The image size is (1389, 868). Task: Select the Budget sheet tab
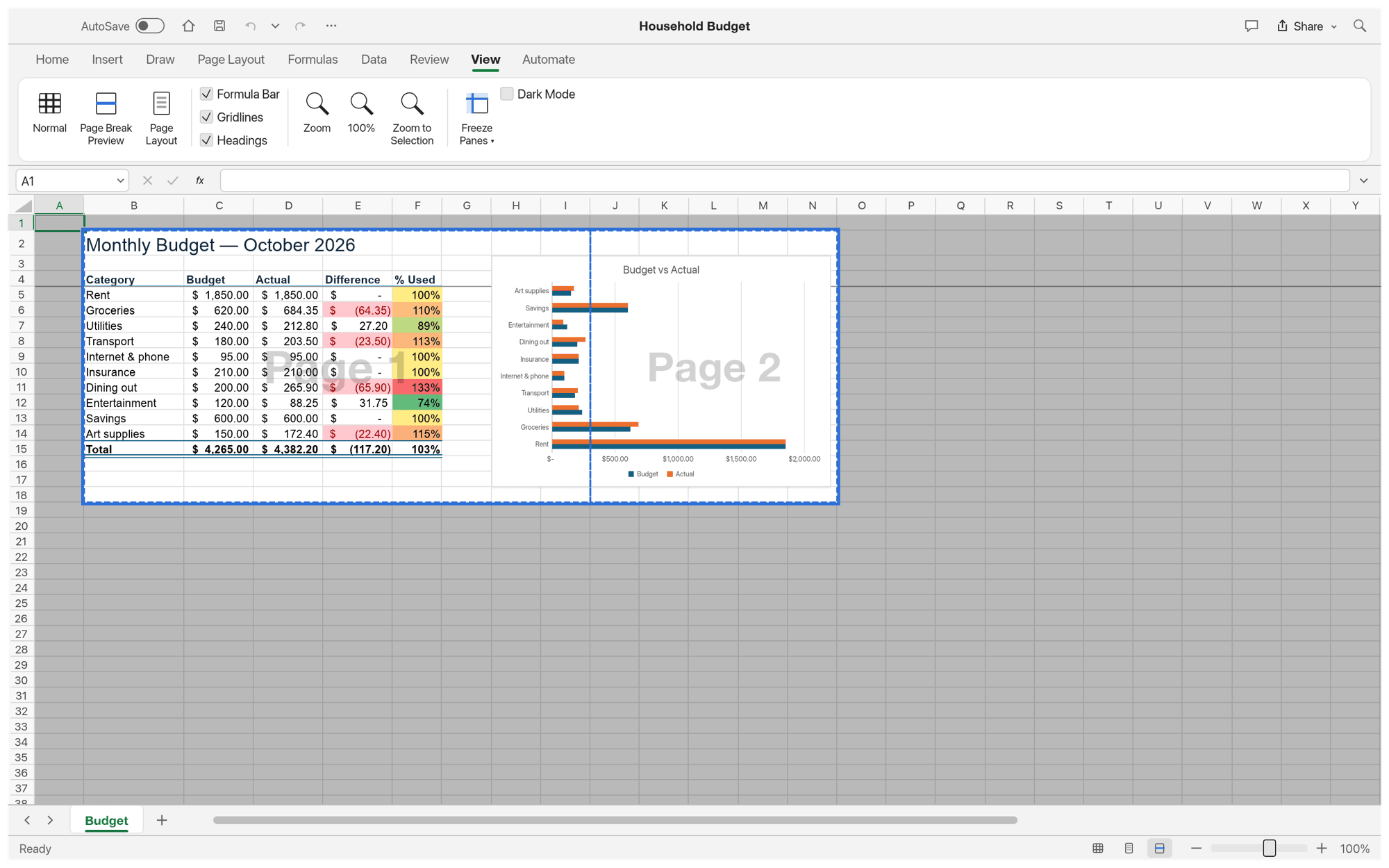106,820
